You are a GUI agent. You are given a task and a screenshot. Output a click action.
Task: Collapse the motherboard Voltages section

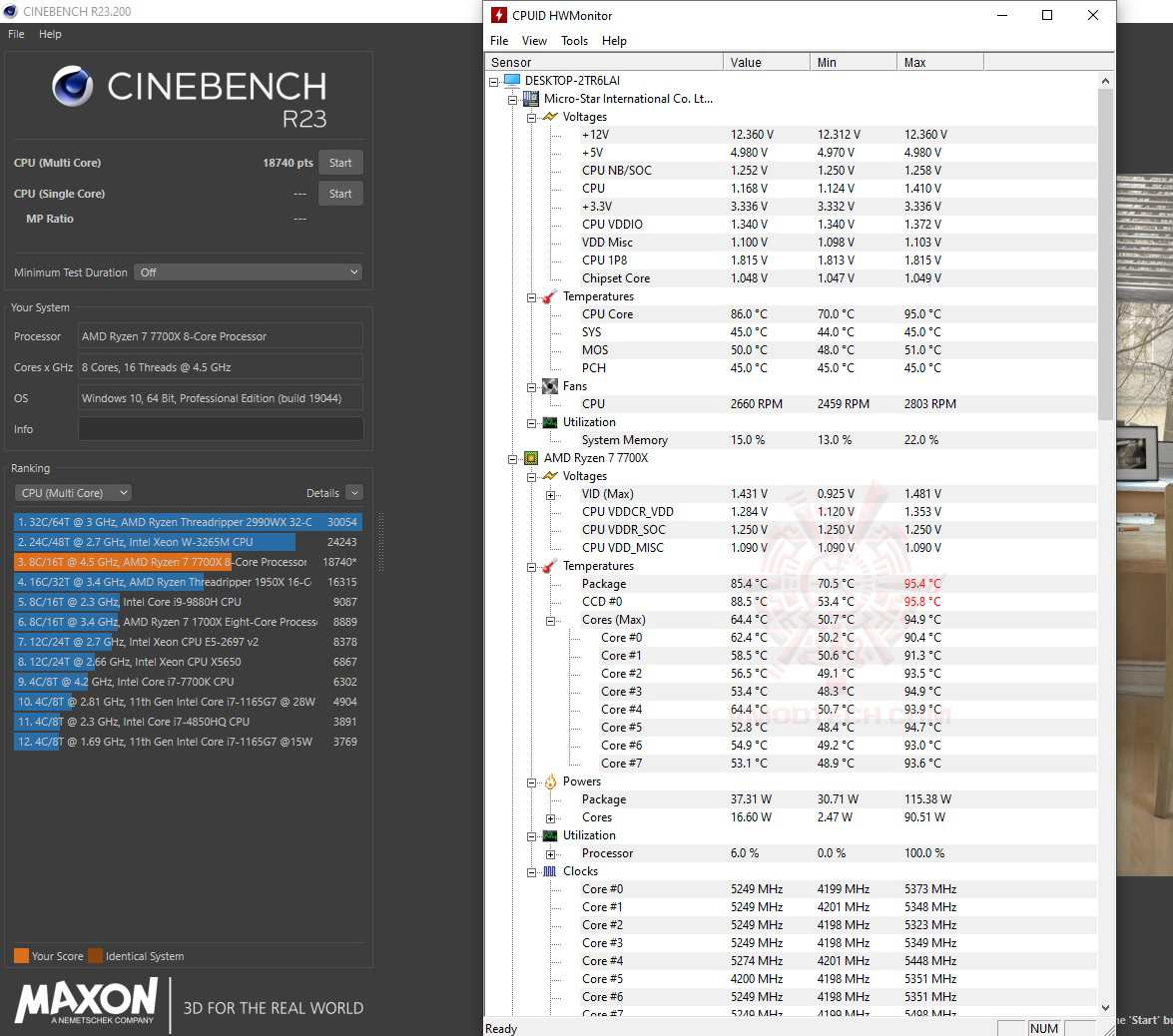pyautogui.click(x=531, y=118)
